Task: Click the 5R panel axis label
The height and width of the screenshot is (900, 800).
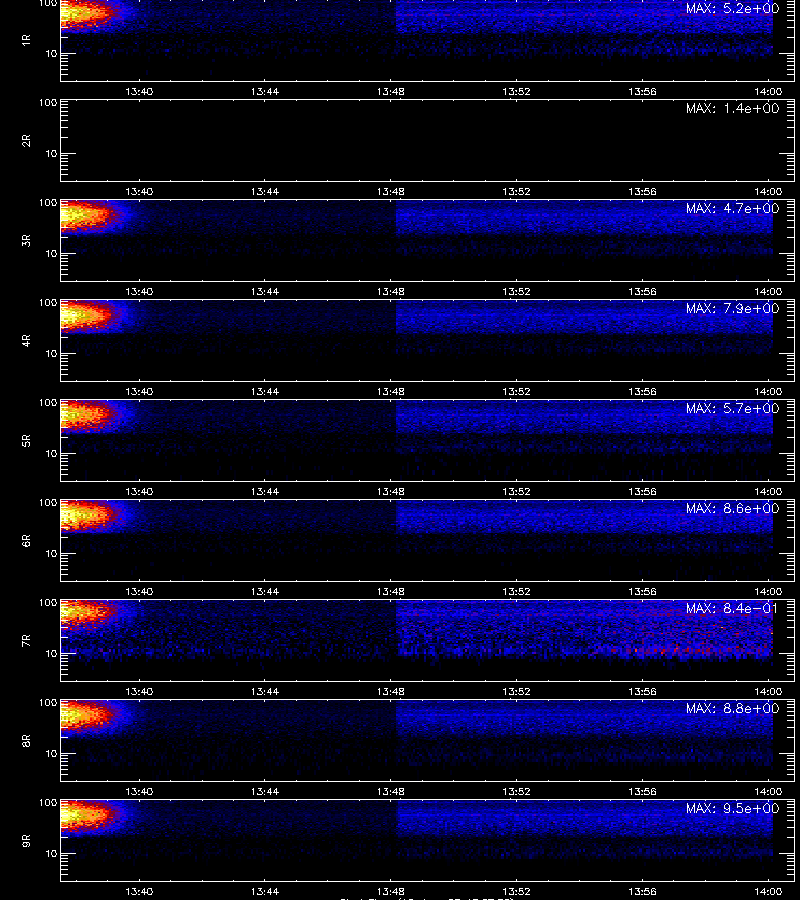Action: (26, 441)
